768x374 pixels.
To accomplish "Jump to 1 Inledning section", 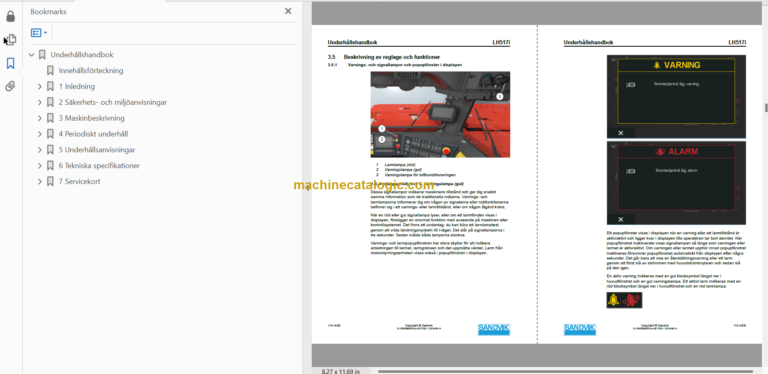I will pyautogui.click(x=77, y=87).
